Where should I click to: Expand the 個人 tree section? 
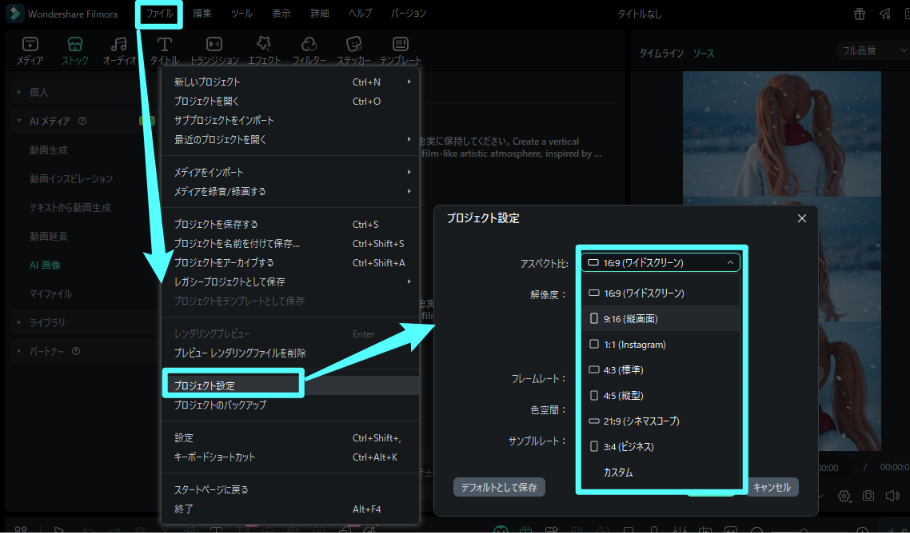(20, 92)
